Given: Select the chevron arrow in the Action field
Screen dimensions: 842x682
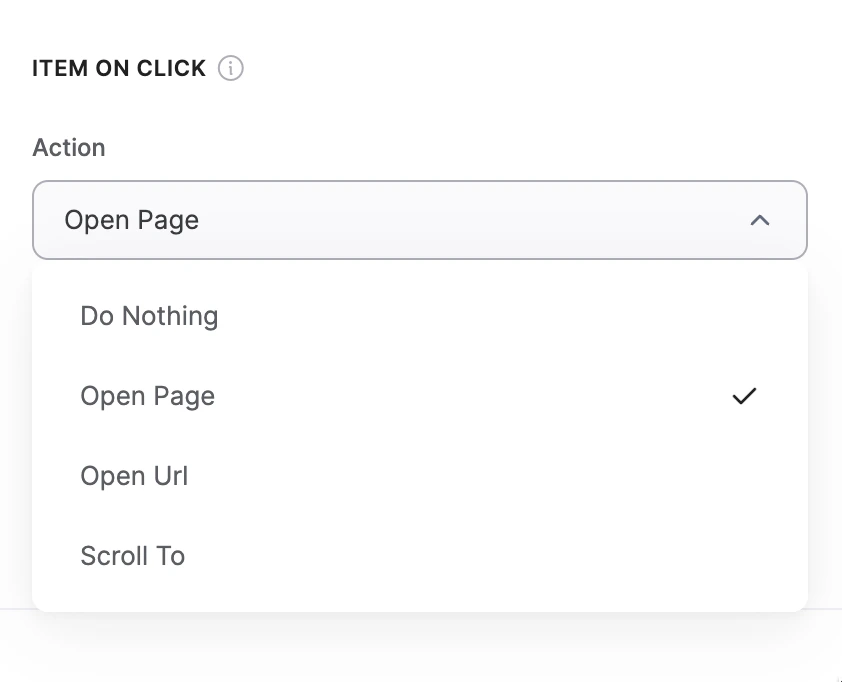Looking at the screenshot, I should click(x=761, y=220).
